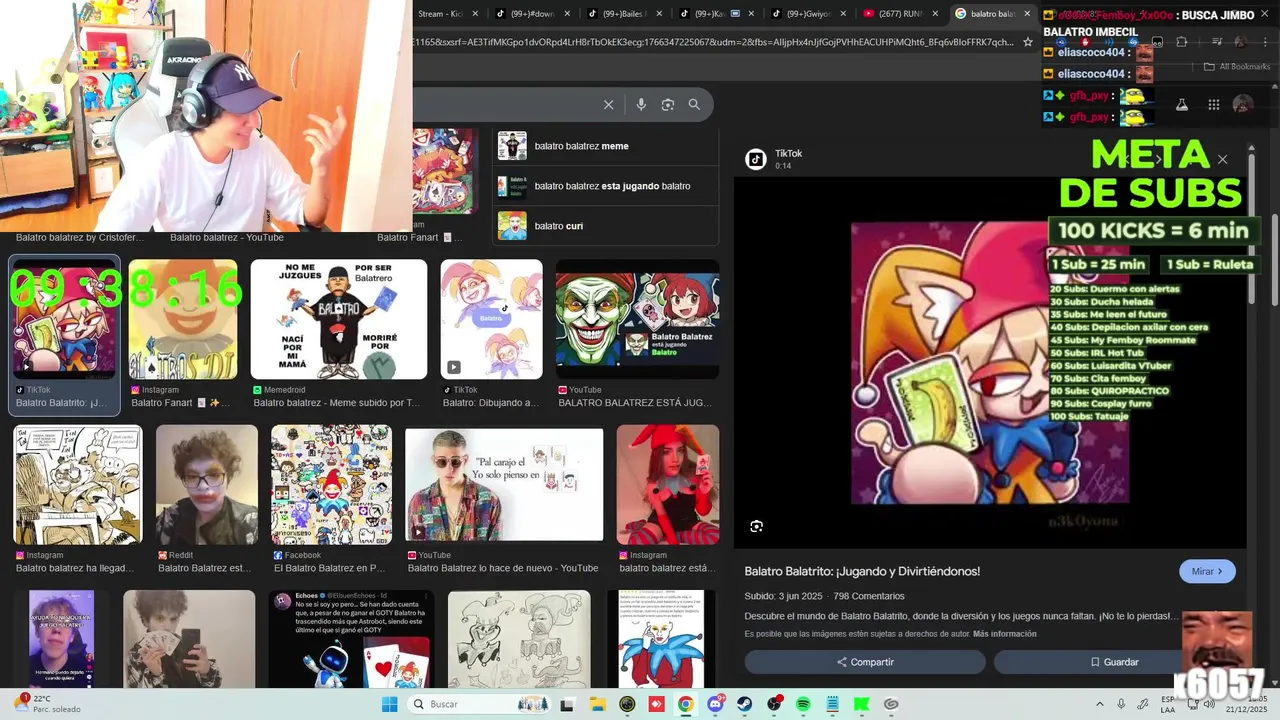Open Spotify from the taskbar
Viewport: 1280px width, 720px height.
click(803, 704)
